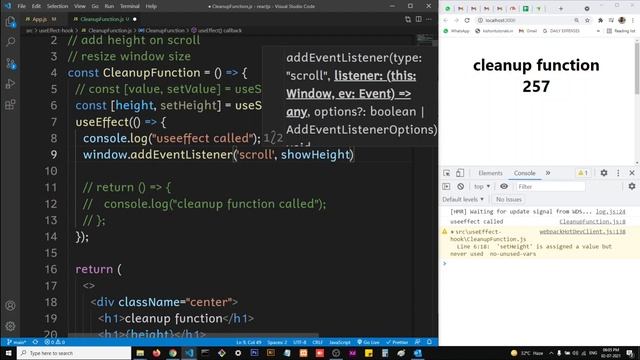This screenshot has width=640, height=360.
Task: Open the editor More Actions ellipsis
Action: click(429, 19)
